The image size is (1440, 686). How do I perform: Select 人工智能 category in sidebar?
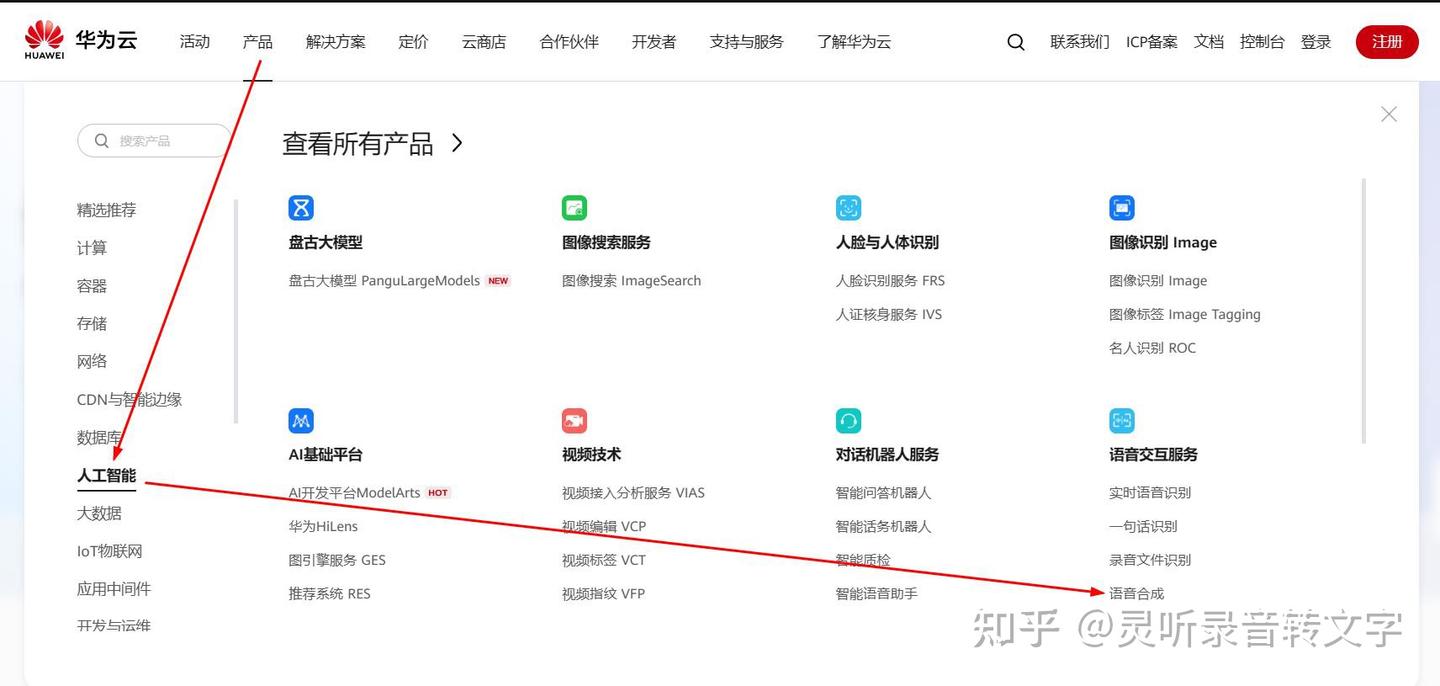[x=107, y=476]
